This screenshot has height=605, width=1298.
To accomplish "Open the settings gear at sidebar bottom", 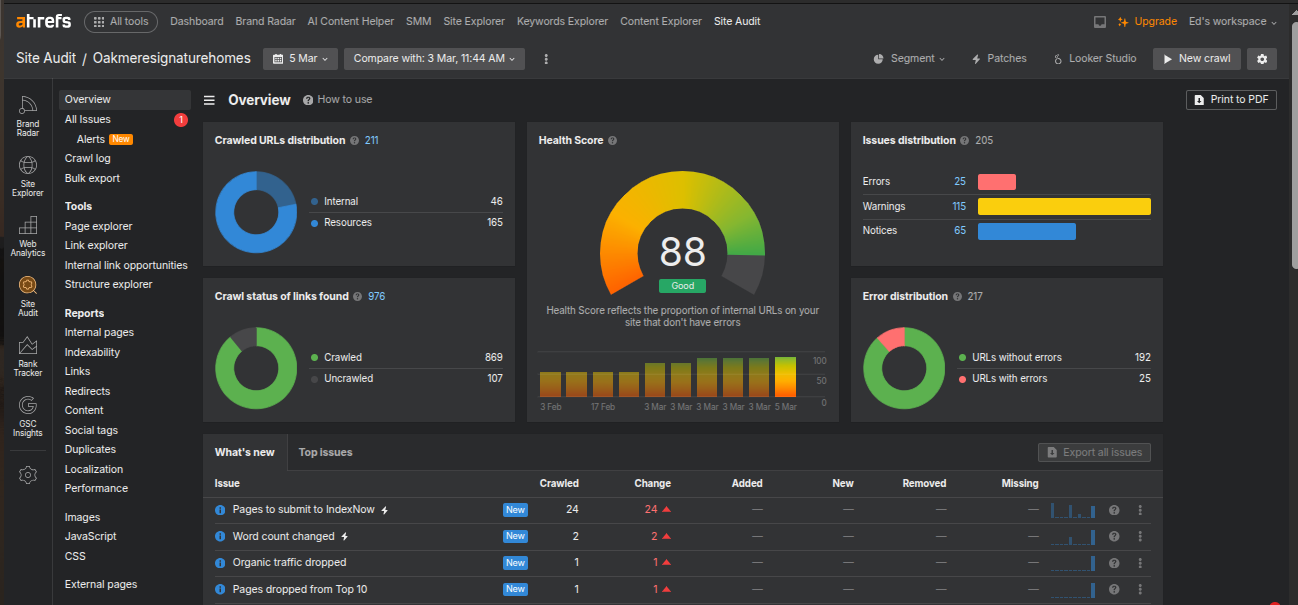I will (x=27, y=475).
